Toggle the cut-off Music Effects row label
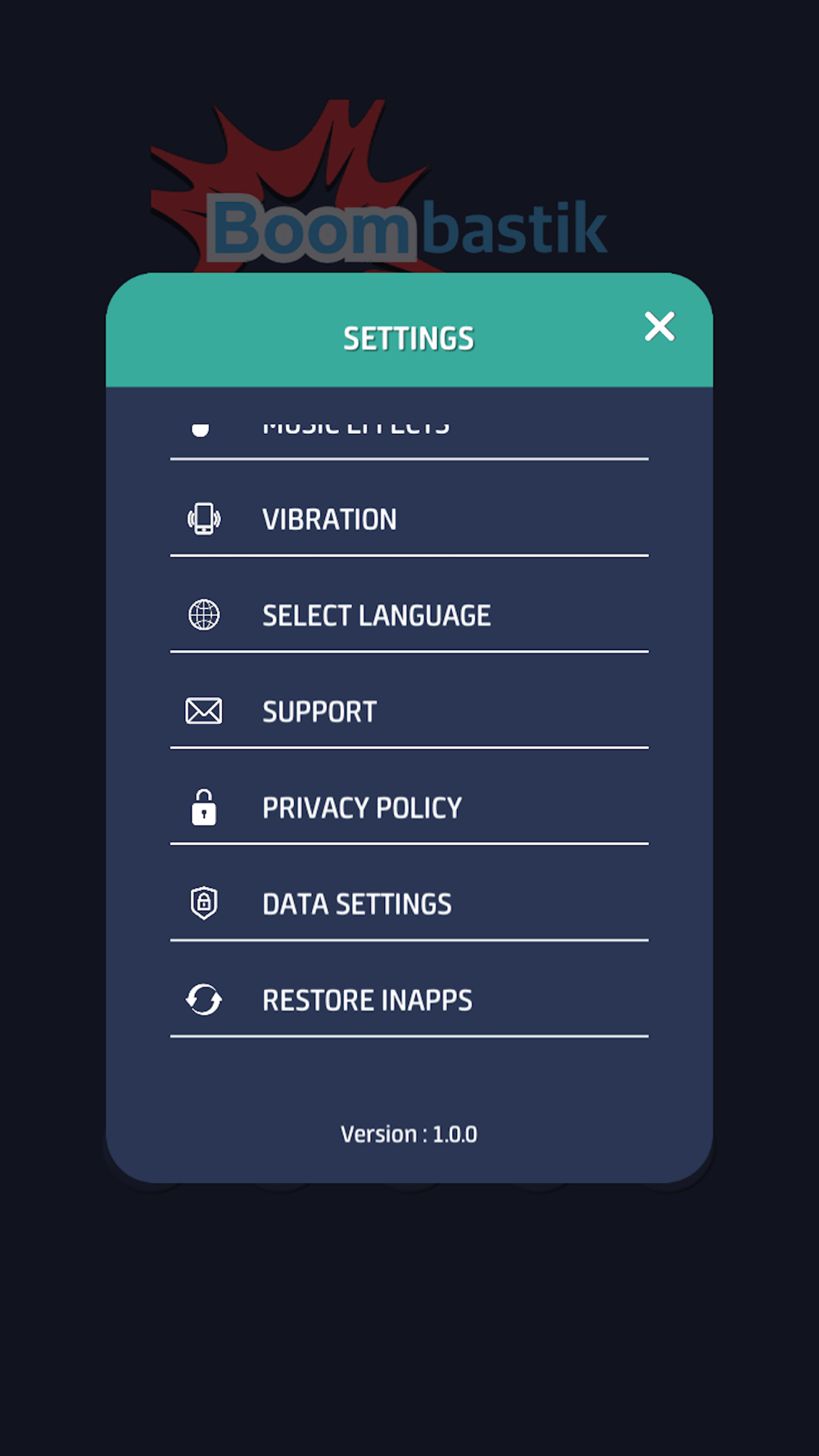819x1456 pixels. point(355,426)
